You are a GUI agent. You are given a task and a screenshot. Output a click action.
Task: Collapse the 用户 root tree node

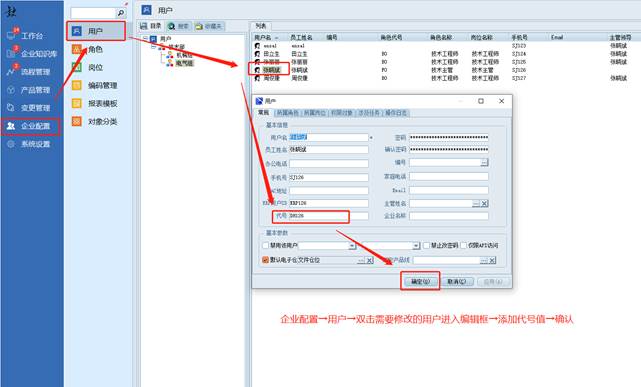click(x=145, y=39)
